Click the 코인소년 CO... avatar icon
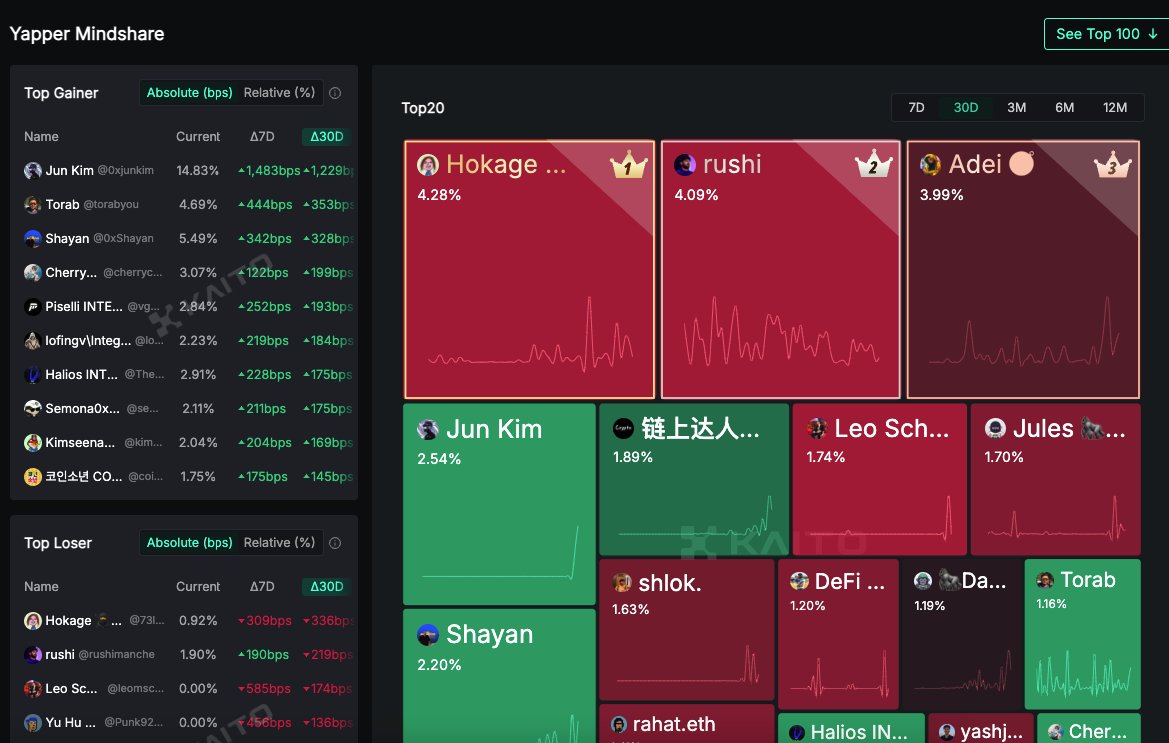Viewport: 1169px width, 743px height. click(33, 476)
